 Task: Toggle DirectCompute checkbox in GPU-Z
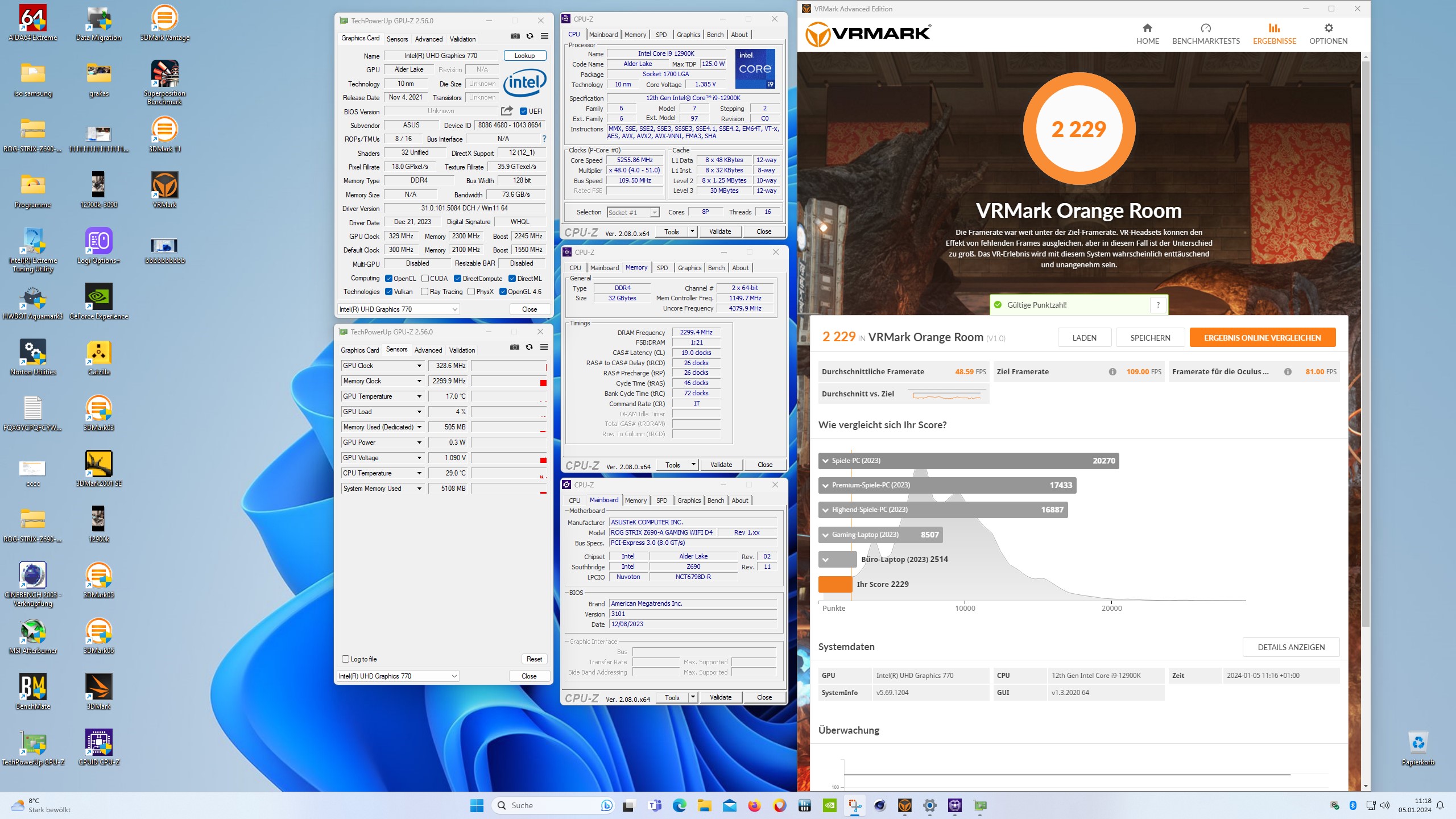[x=457, y=279]
